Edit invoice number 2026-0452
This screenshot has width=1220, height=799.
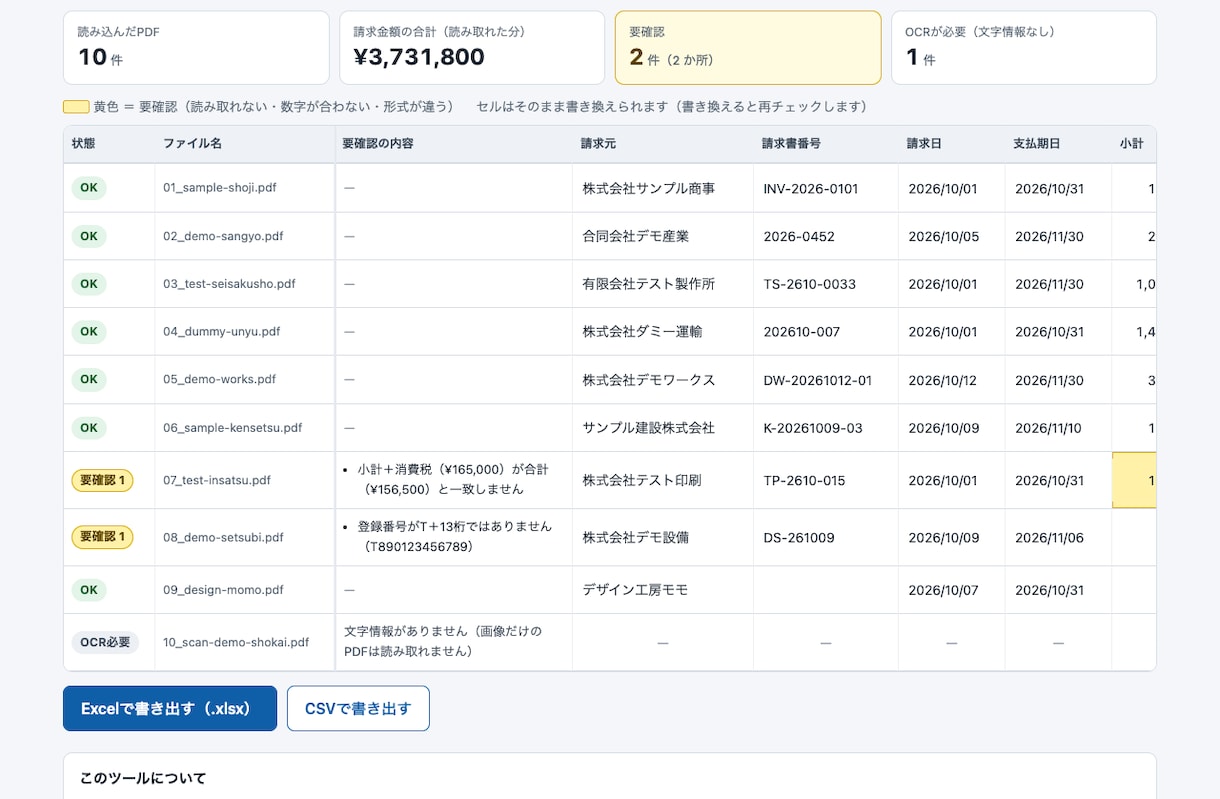tap(826, 236)
